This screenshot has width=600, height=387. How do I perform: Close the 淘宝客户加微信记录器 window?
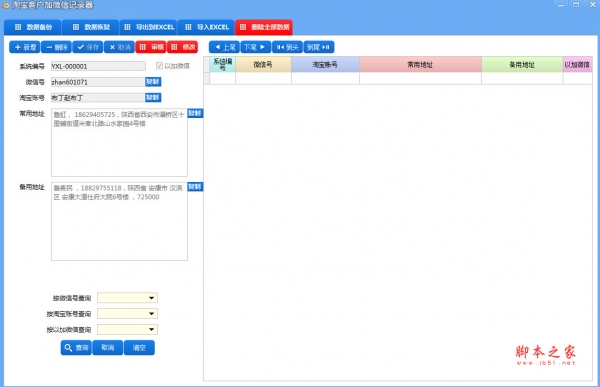[592, 5]
